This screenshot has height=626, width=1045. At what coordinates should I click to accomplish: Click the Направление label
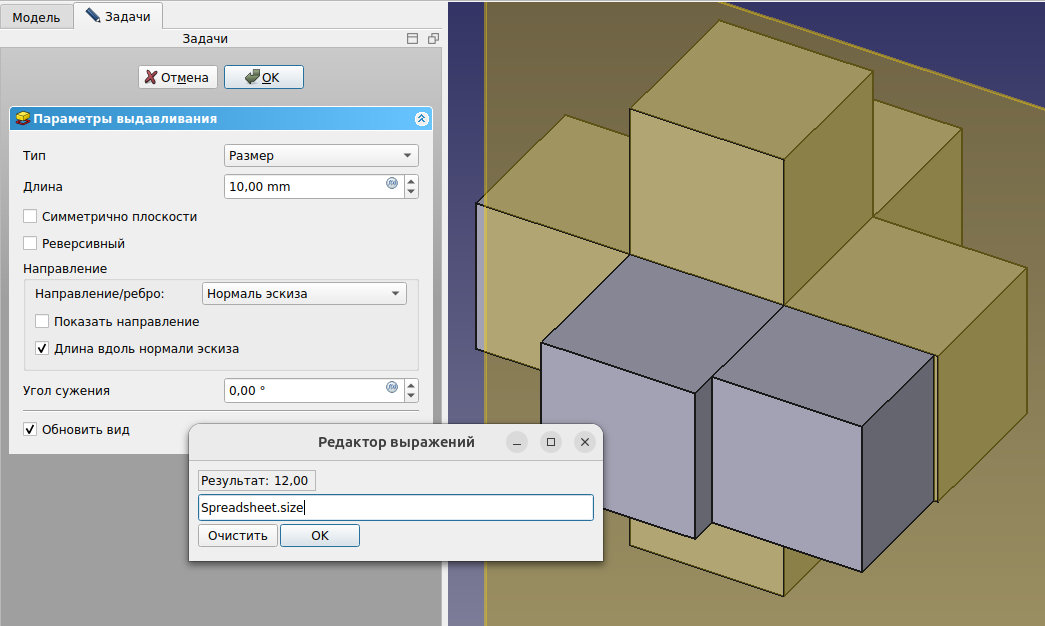pos(65,269)
